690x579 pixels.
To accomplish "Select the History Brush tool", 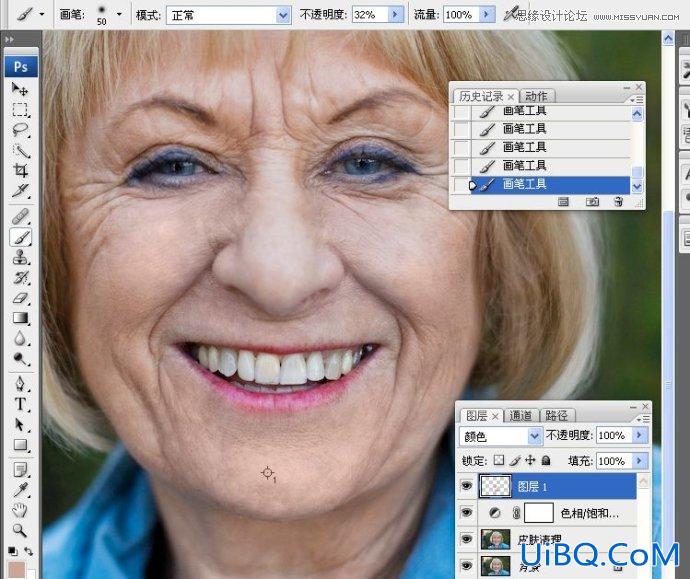I will (20, 278).
